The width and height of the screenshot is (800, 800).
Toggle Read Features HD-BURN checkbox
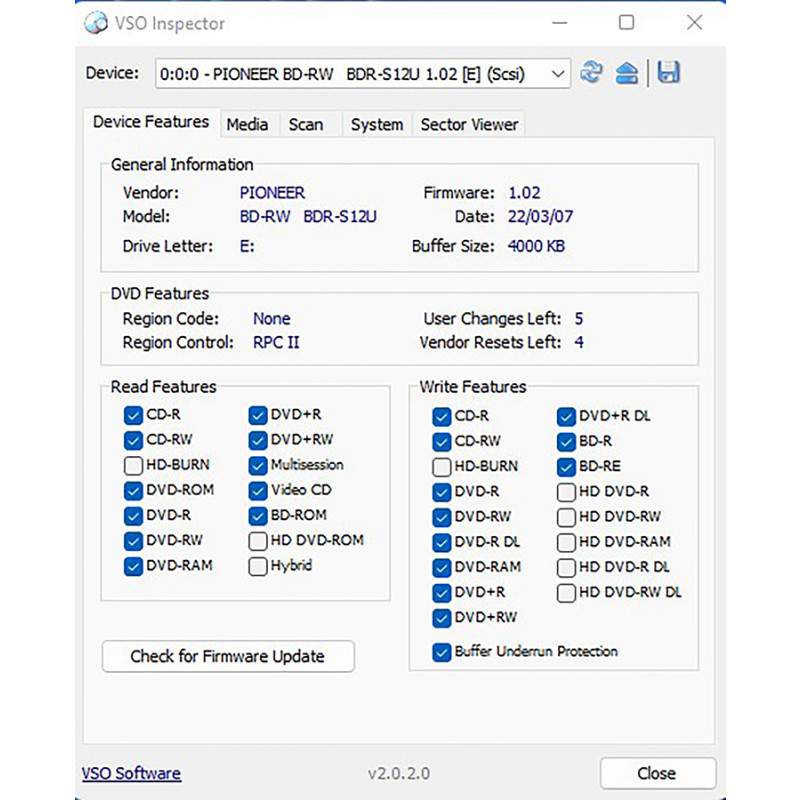pyautogui.click(x=133, y=465)
